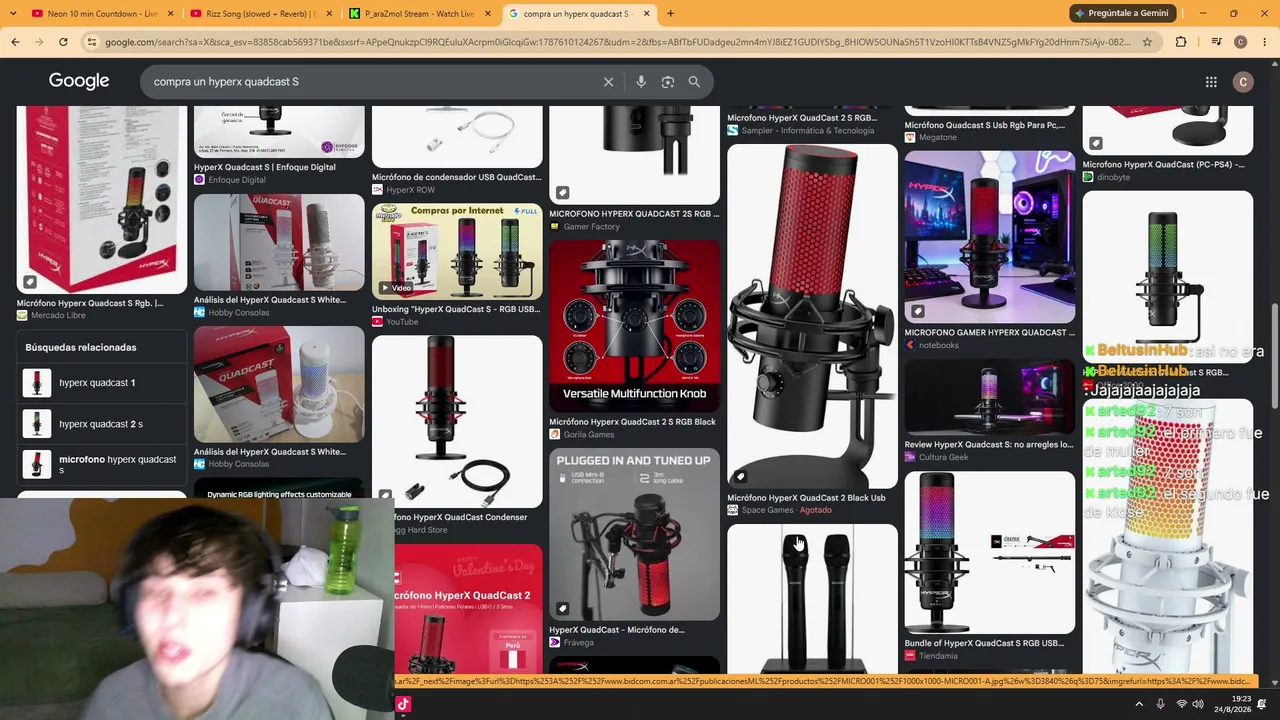The image size is (1280, 720).
Task: Open the TikTok icon in the taskbar
Action: (403, 704)
